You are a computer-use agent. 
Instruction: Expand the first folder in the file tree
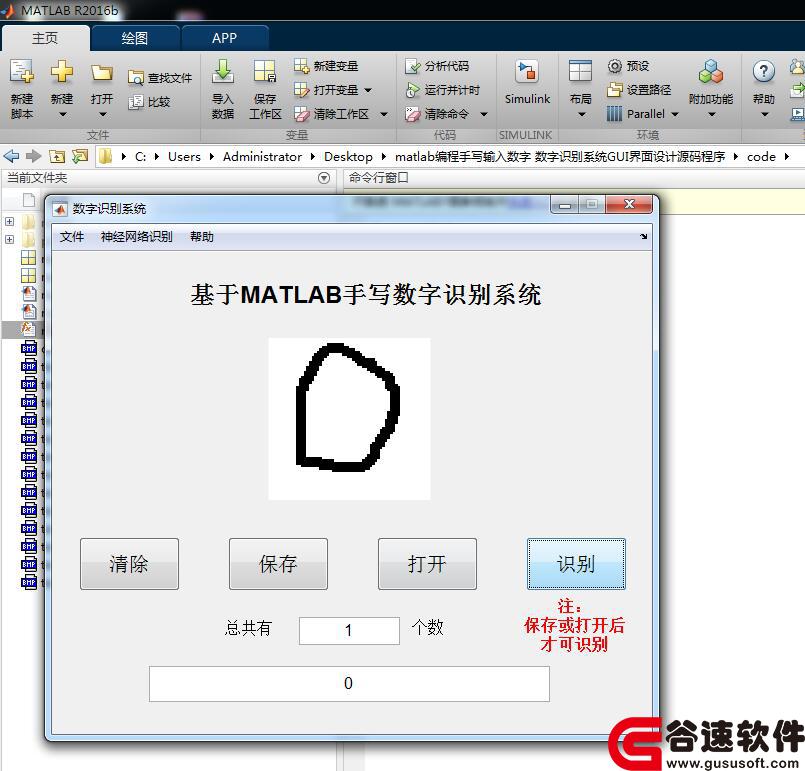9,222
